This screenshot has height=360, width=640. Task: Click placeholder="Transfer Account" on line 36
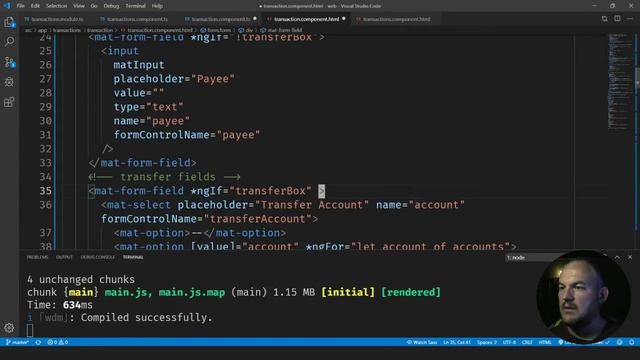point(273,204)
